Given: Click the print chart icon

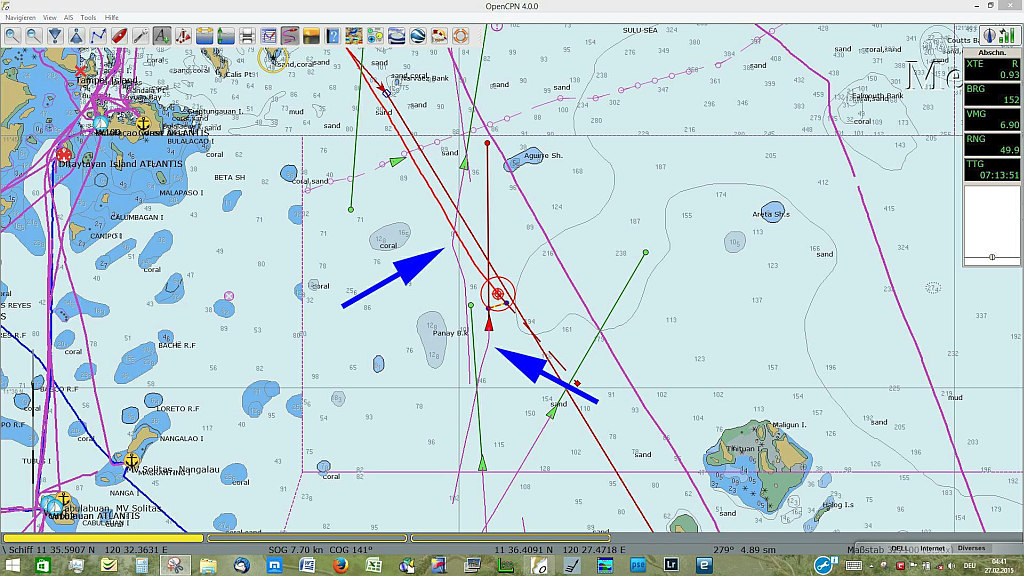Looking at the screenshot, I should (x=247, y=36).
